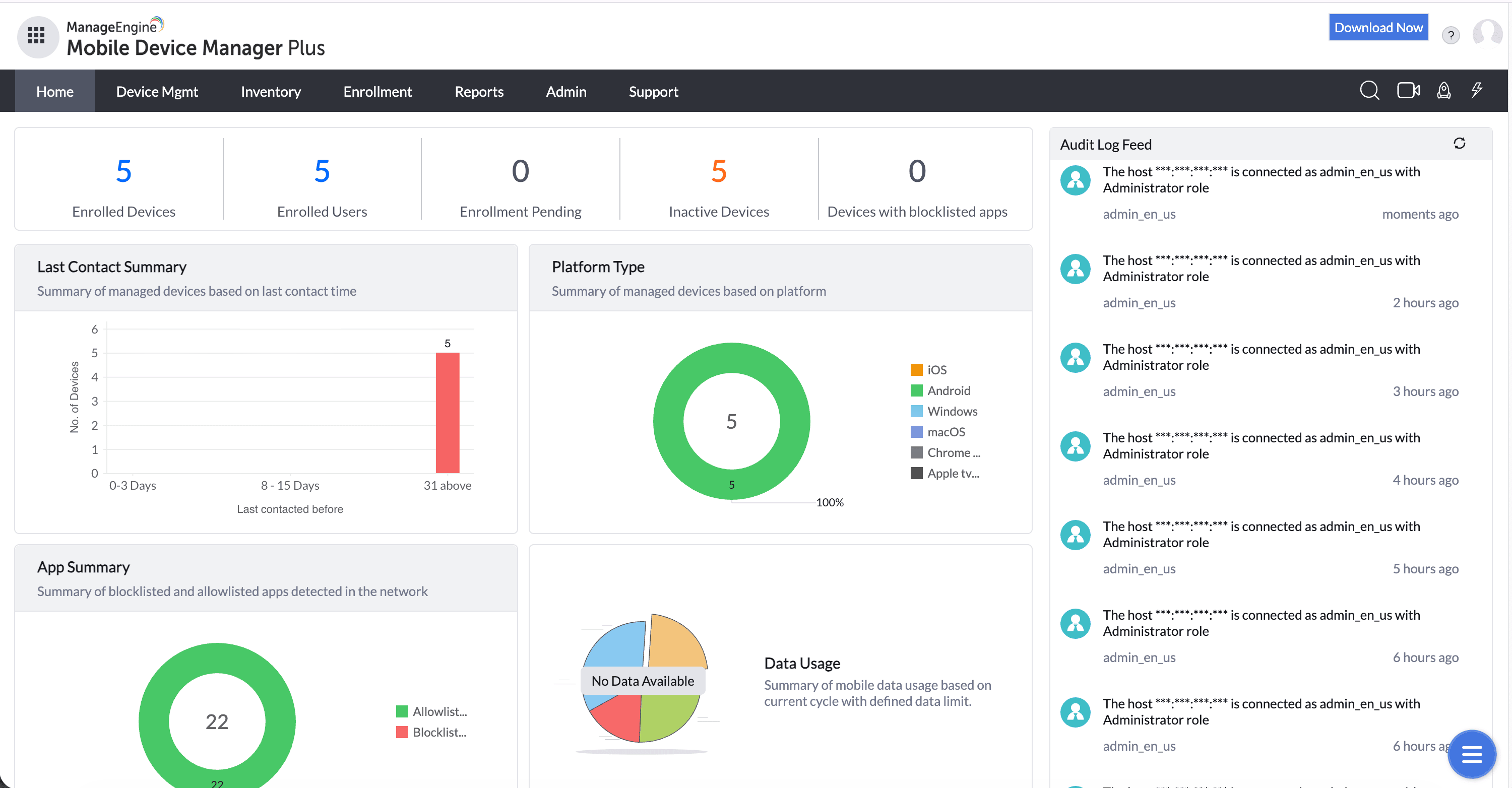Toggle the Android legend entry
1512x788 pixels.
[948, 390]
